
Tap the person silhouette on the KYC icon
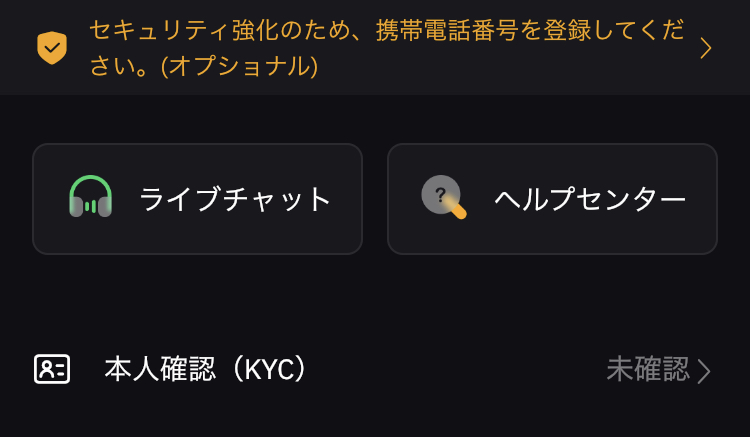(46, 369)
